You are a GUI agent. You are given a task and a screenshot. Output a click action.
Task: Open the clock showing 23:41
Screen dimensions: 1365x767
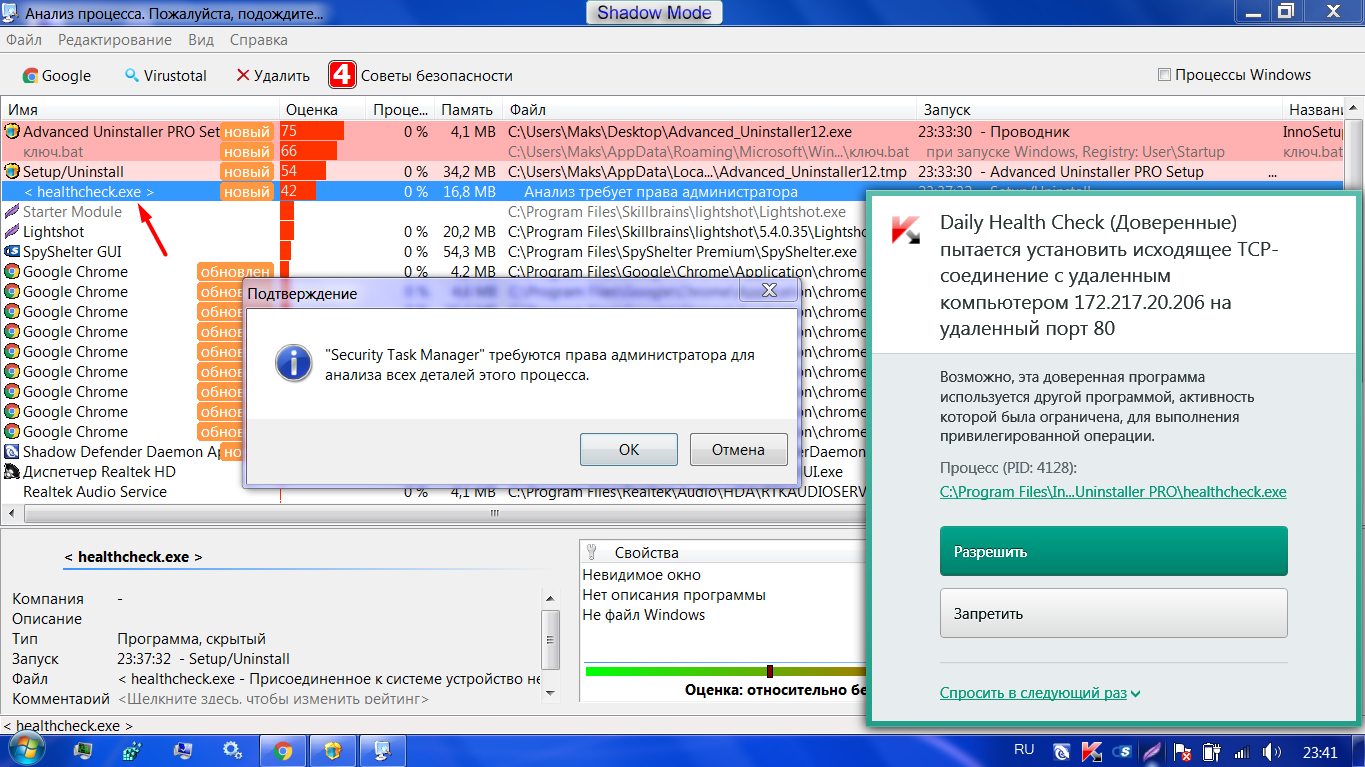click(x=1320, y=751)
